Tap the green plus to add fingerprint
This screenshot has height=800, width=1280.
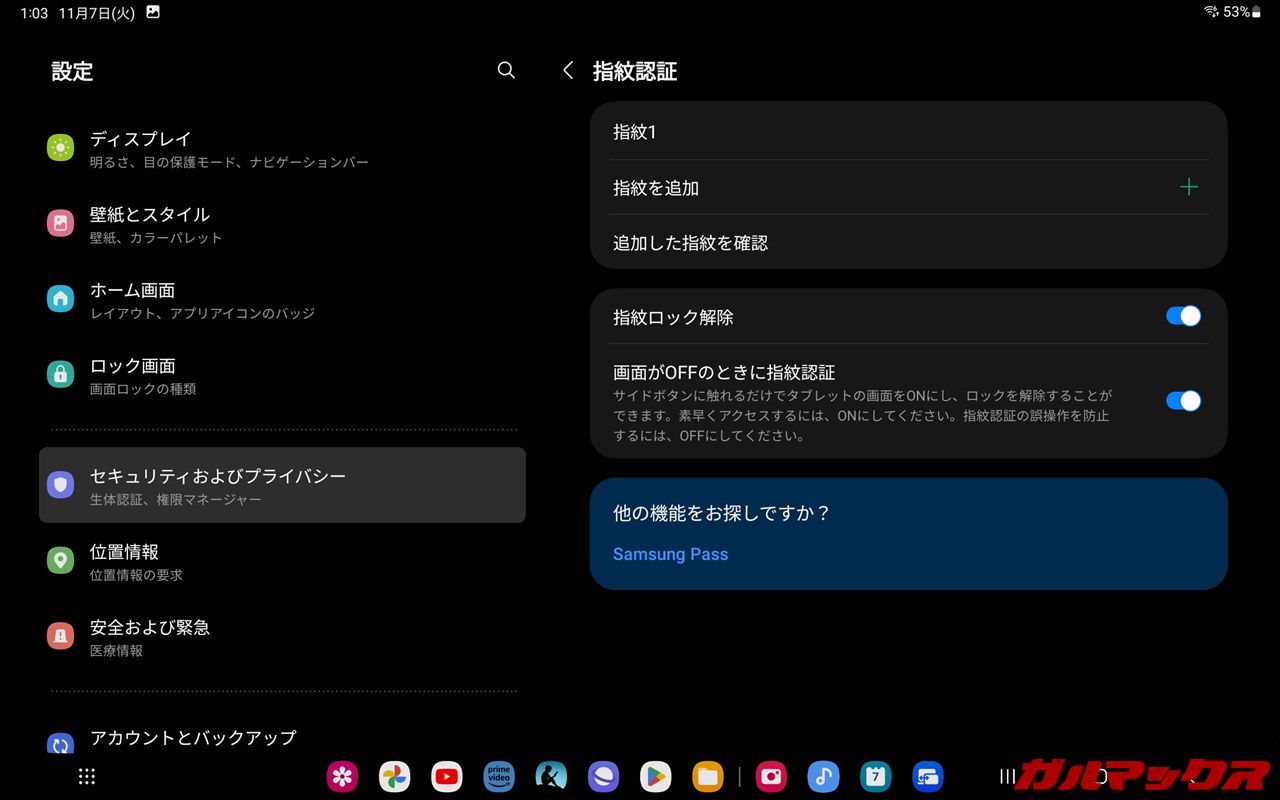pos(1188,187)
